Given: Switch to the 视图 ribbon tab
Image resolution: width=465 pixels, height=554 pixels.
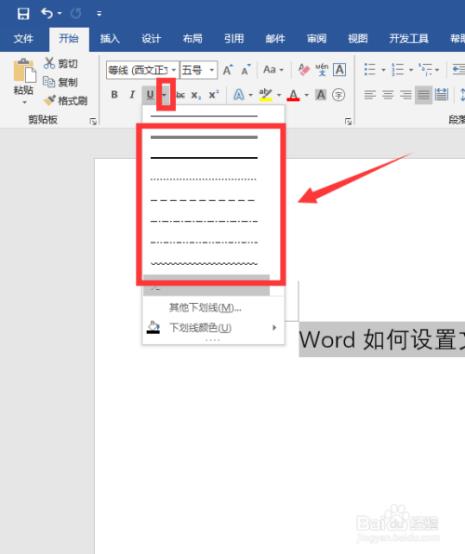Looking at the screenshot, I should pyautogui.click(x=358, y=39).
